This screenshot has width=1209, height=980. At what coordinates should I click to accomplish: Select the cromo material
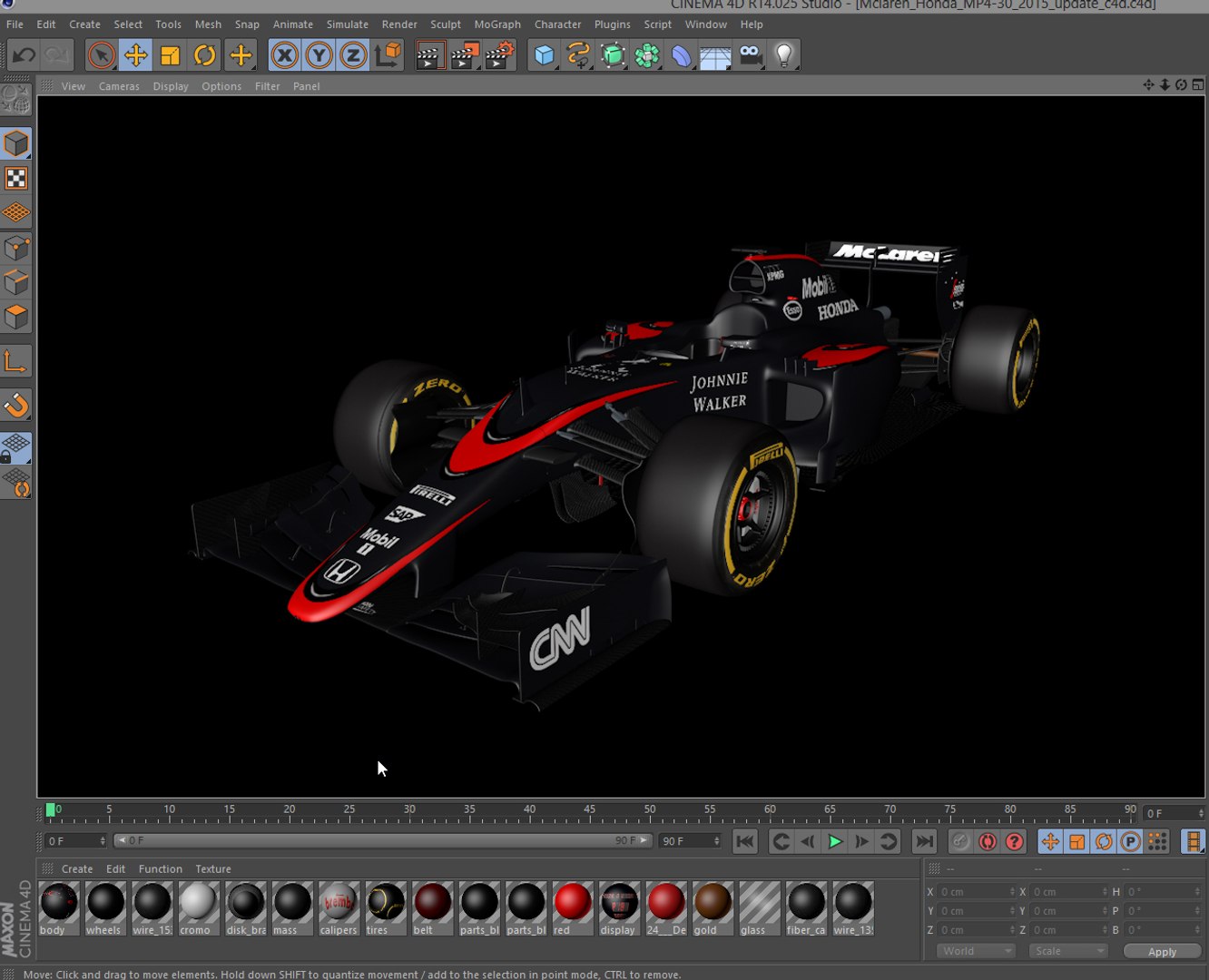pos(199,907)
